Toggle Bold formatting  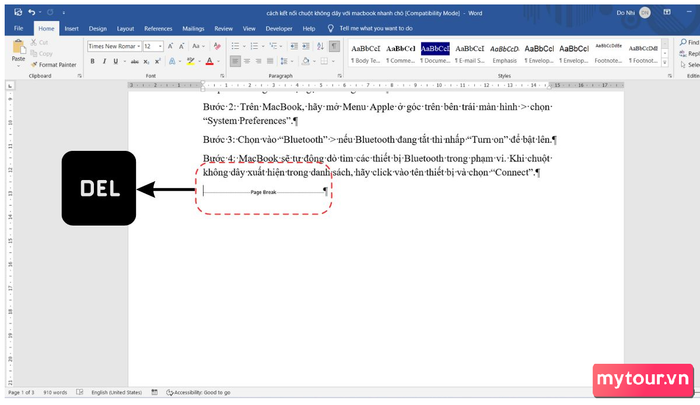tap(92, 62)
